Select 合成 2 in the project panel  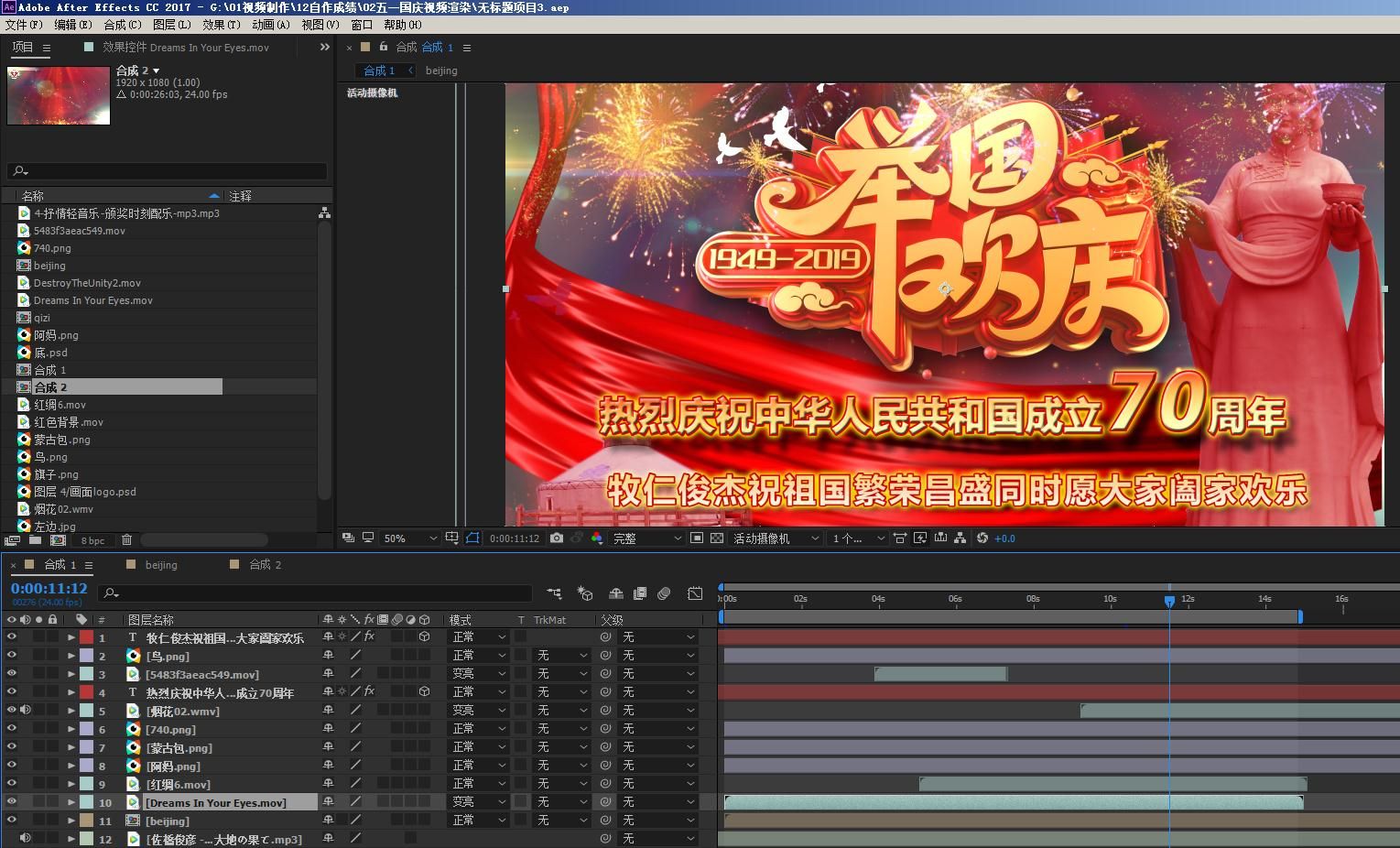point(50,386)
